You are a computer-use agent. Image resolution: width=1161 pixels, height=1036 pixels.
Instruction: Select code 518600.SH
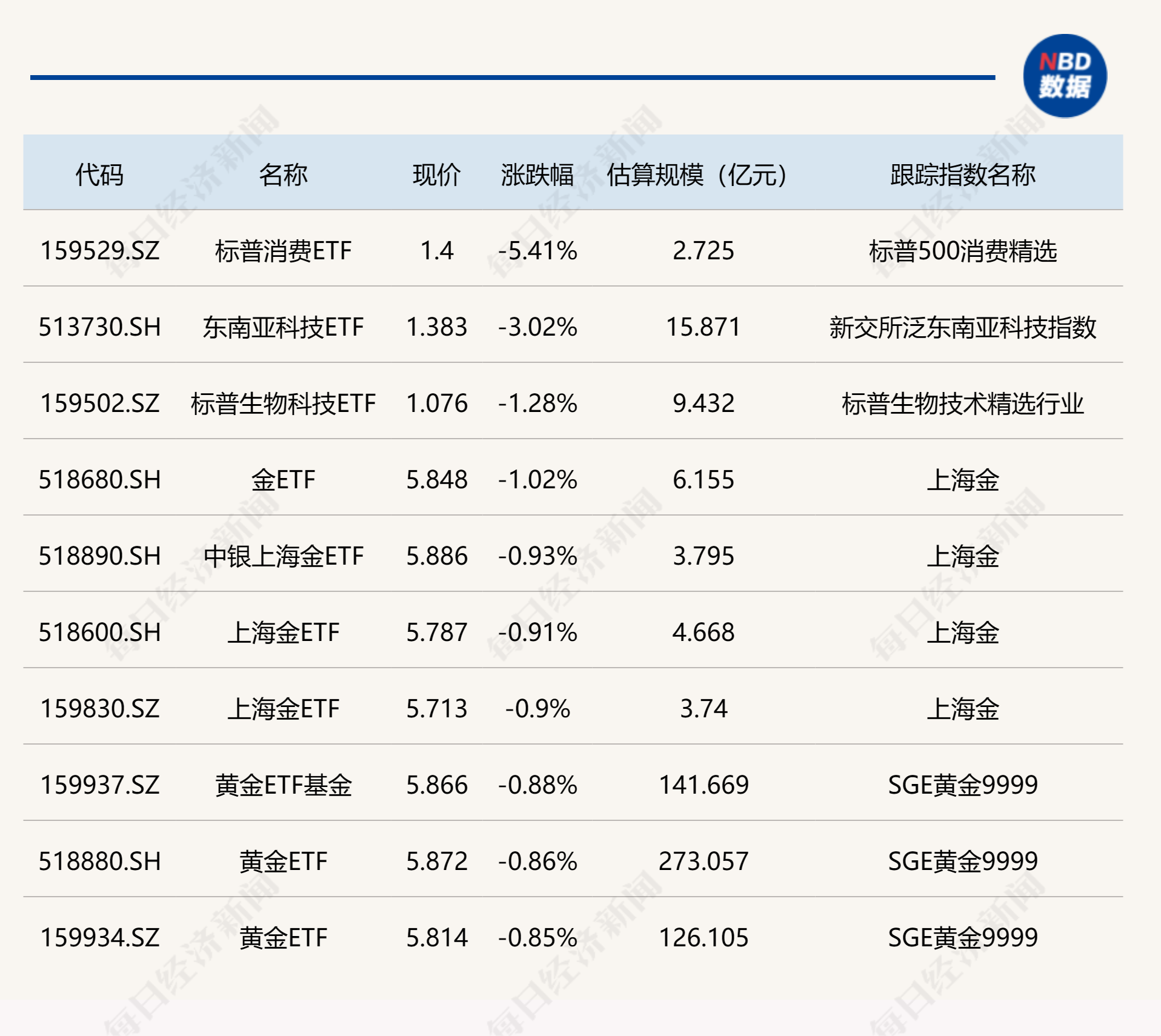tap(99, 633)
